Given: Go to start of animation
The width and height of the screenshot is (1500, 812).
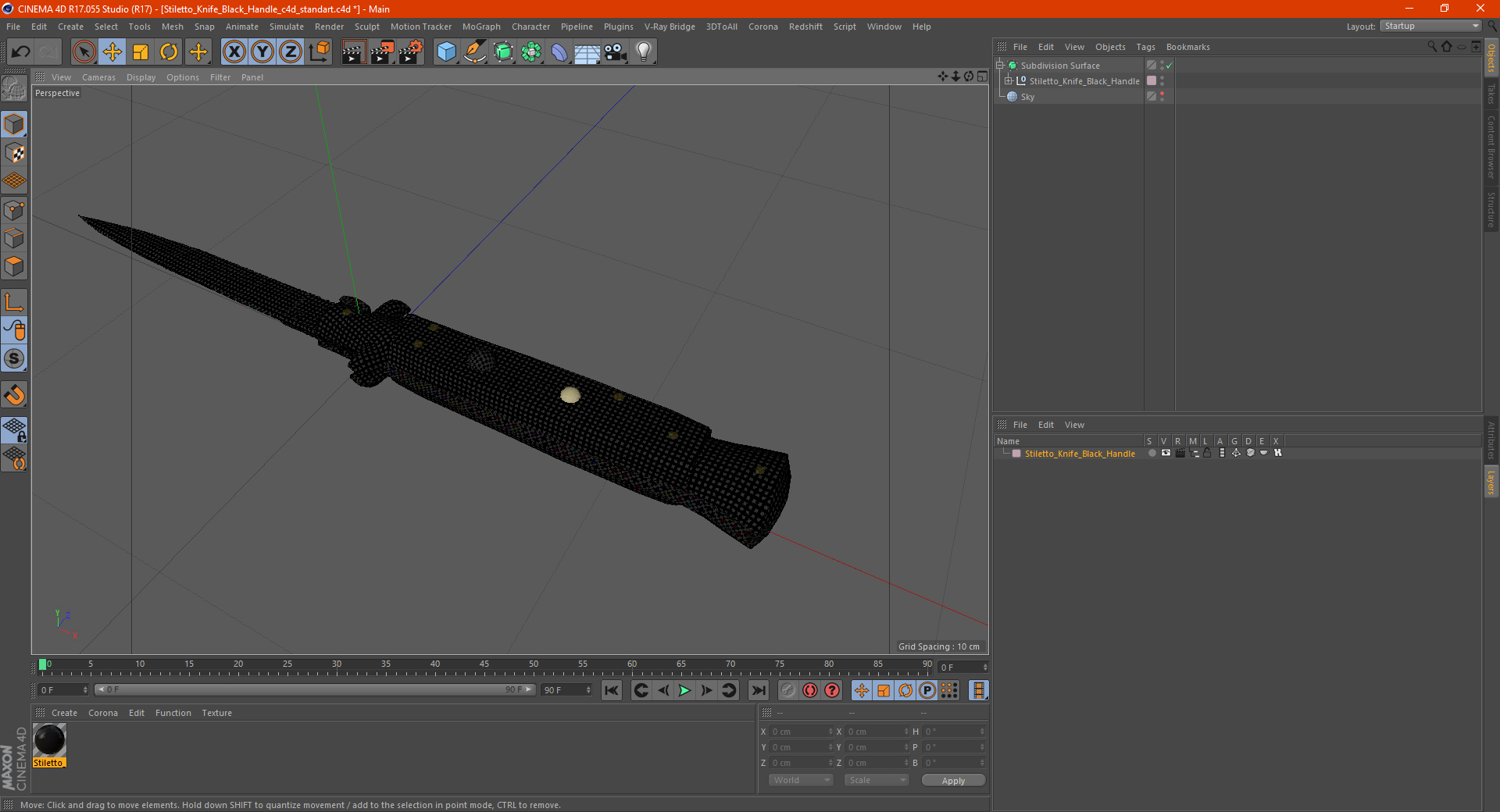Looking at the screenshot, I should (x=612, y=690).
